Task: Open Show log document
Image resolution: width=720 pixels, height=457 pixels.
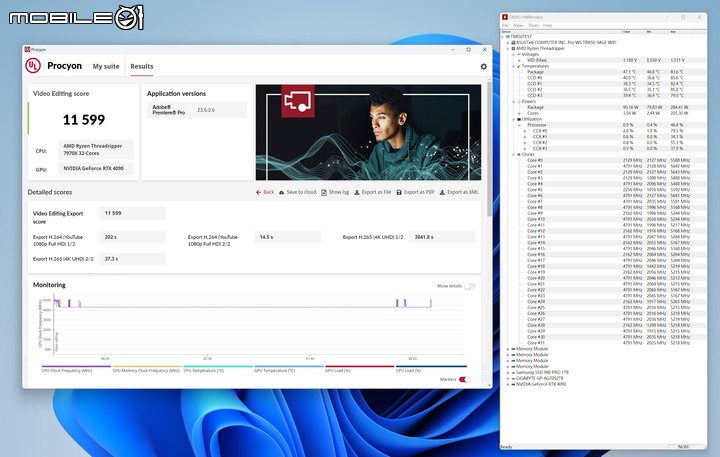Action: (335, 192)
